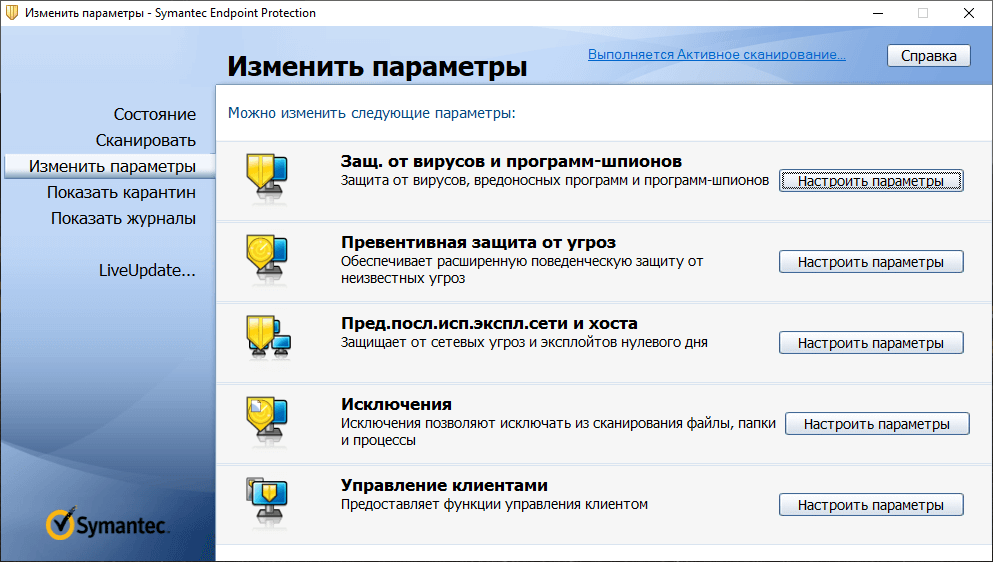Open the Состояние section

(155, 114)
